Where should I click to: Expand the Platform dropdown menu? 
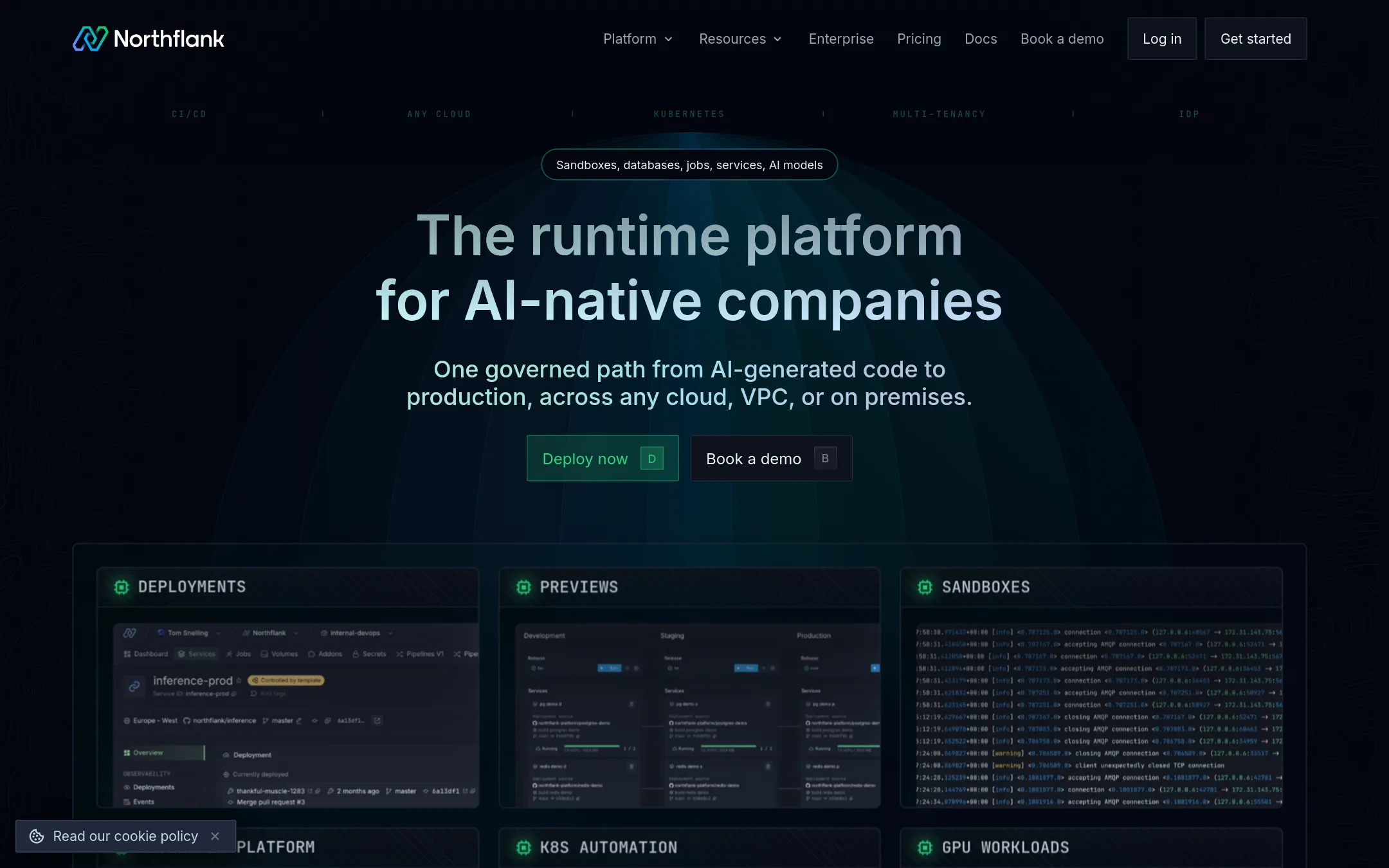[x=638, y=39]
